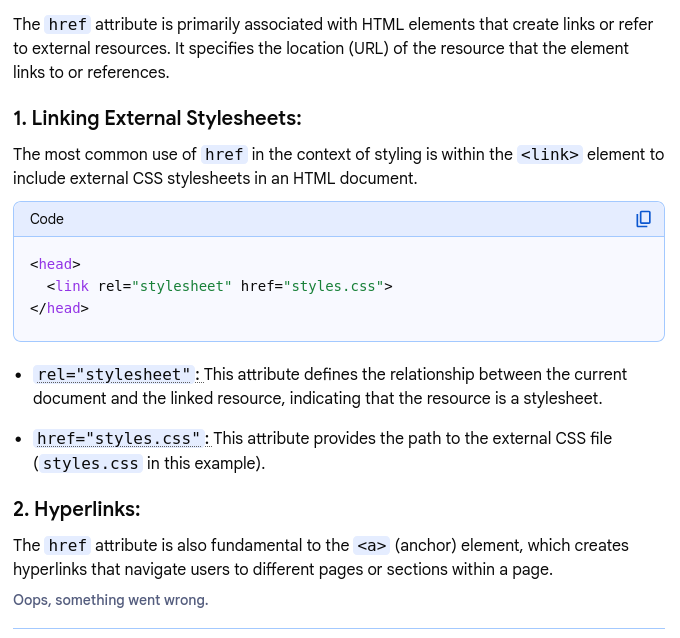Click the "Code" label in the snippet header

[47, 219]
